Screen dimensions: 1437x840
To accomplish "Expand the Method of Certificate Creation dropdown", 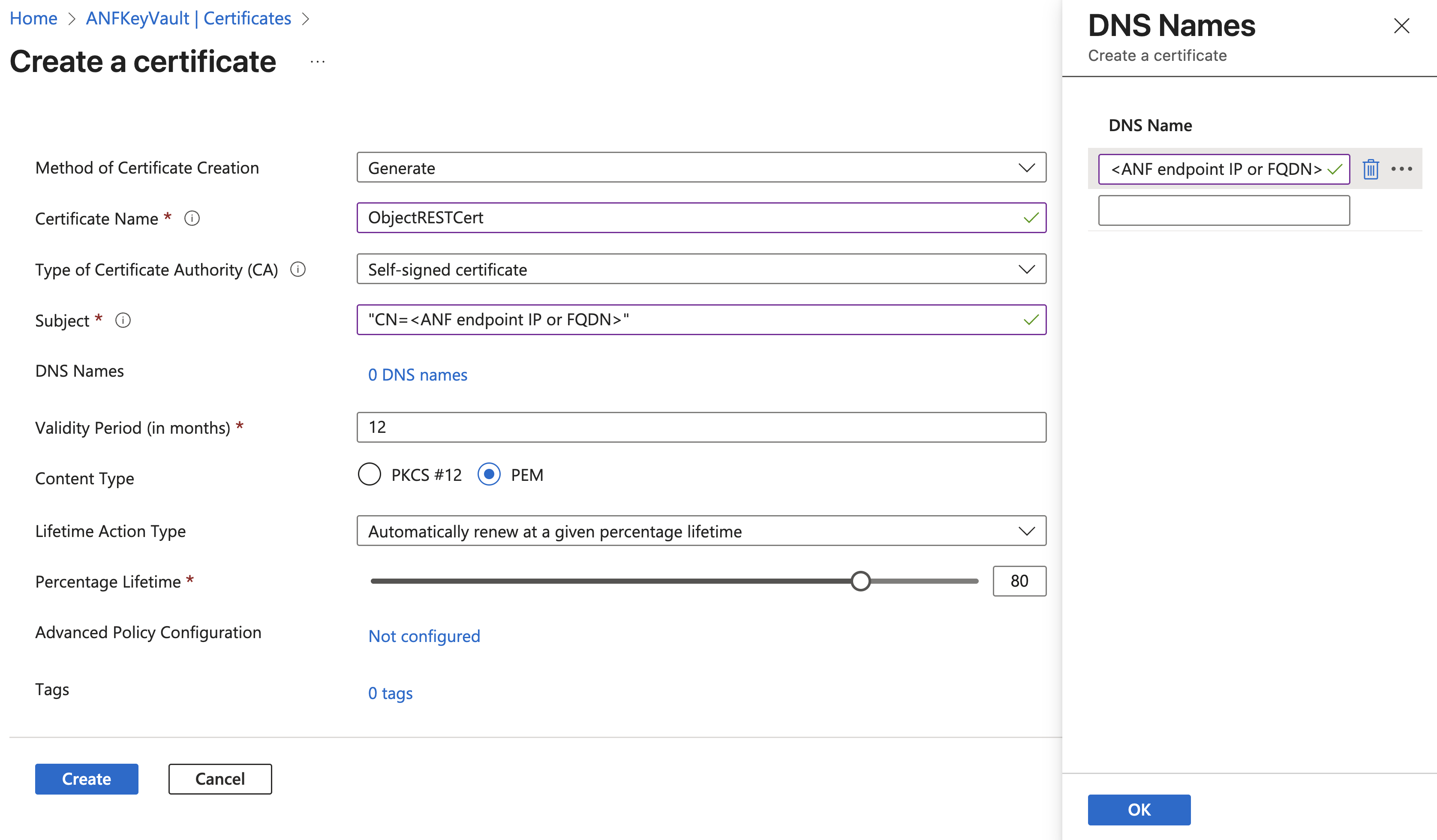I will pyautogui.click(x=701, y=168).
